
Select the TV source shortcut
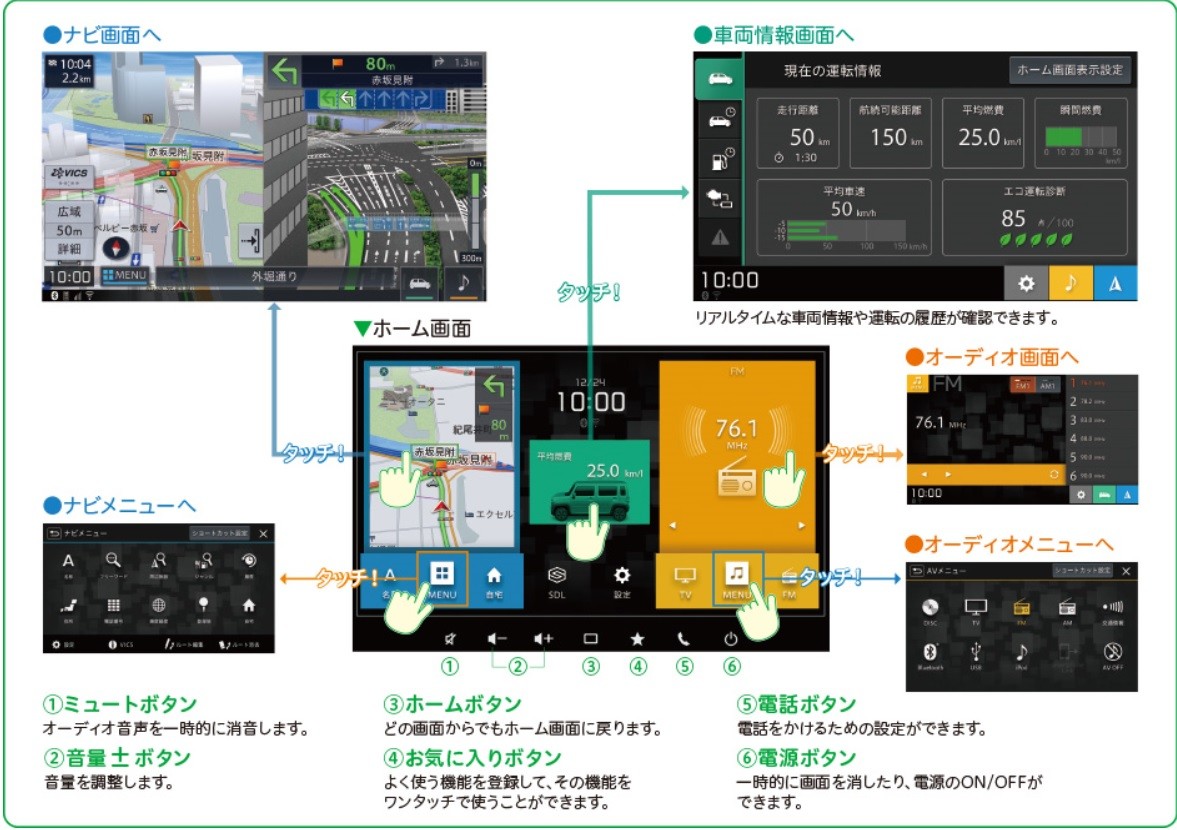click(x=685, y=581)
